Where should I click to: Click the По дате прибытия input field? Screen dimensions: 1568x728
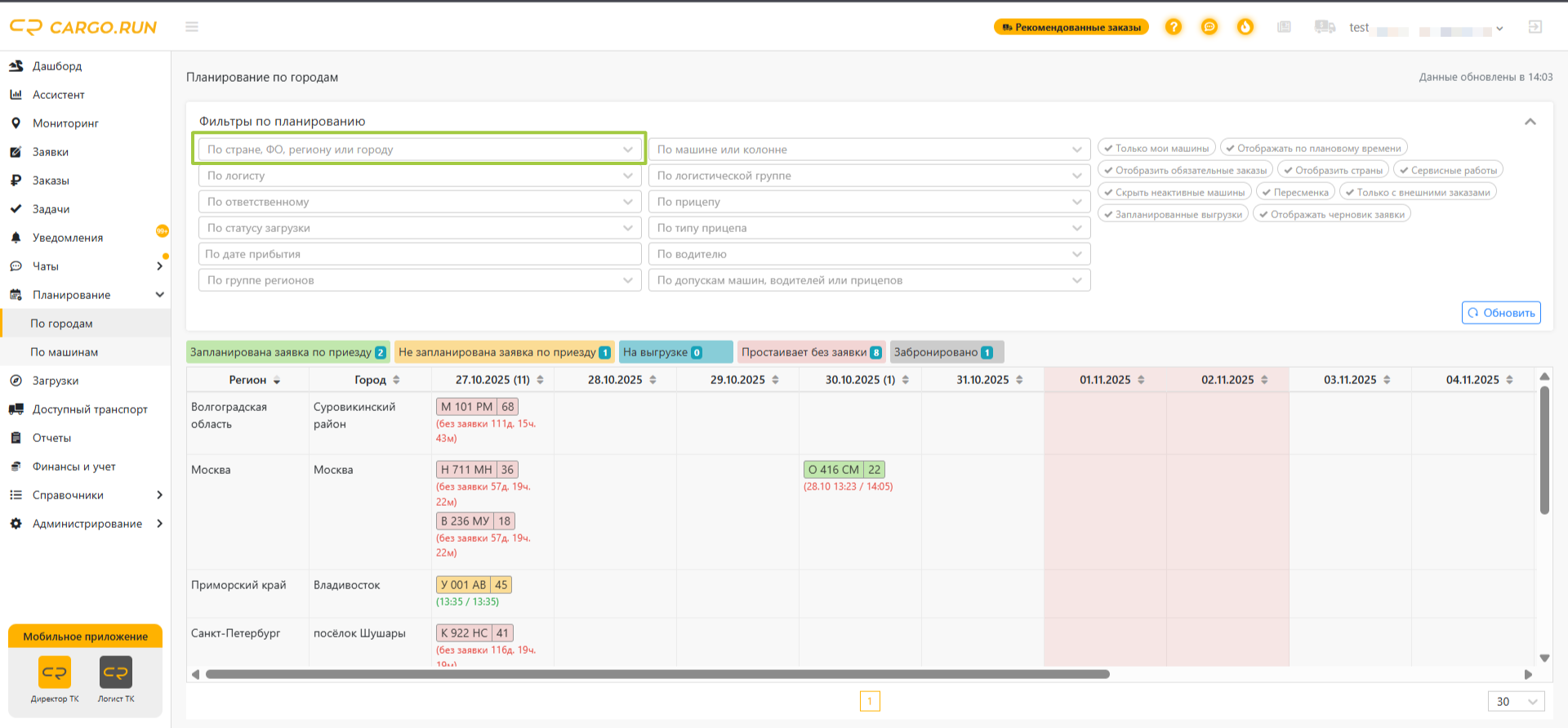tap(420, 254)
